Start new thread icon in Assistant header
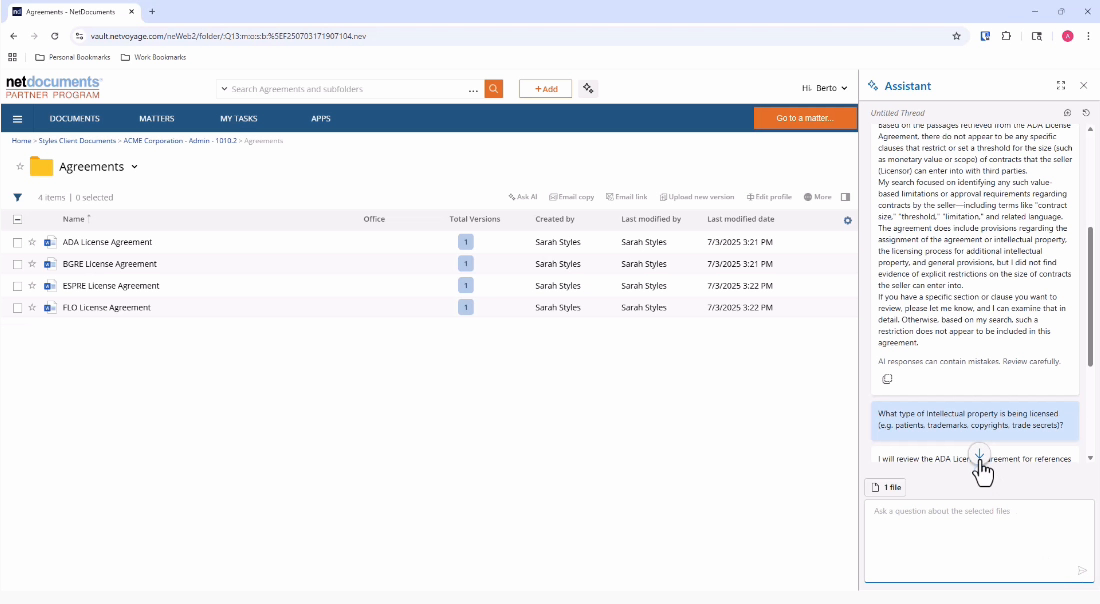This screenshot has height=604, width=1100. click(1067, 113)
